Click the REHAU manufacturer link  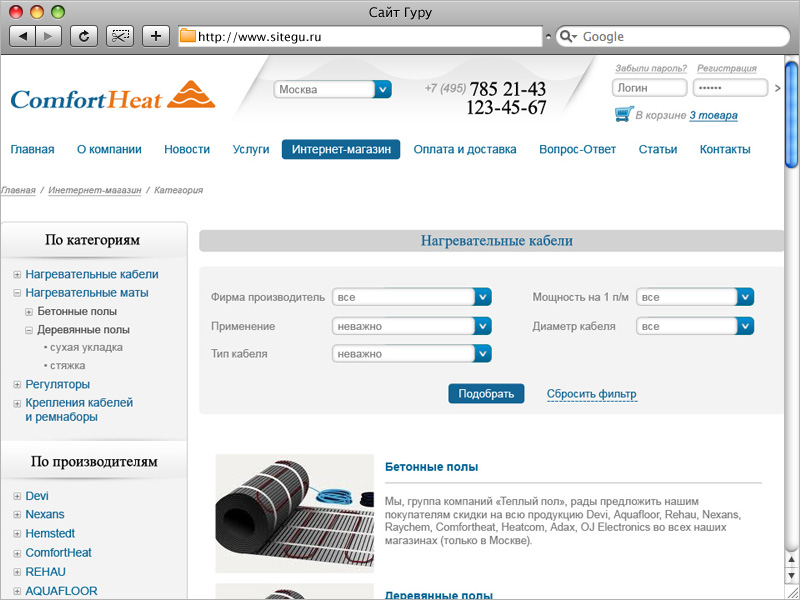click(x=45, y=572)
